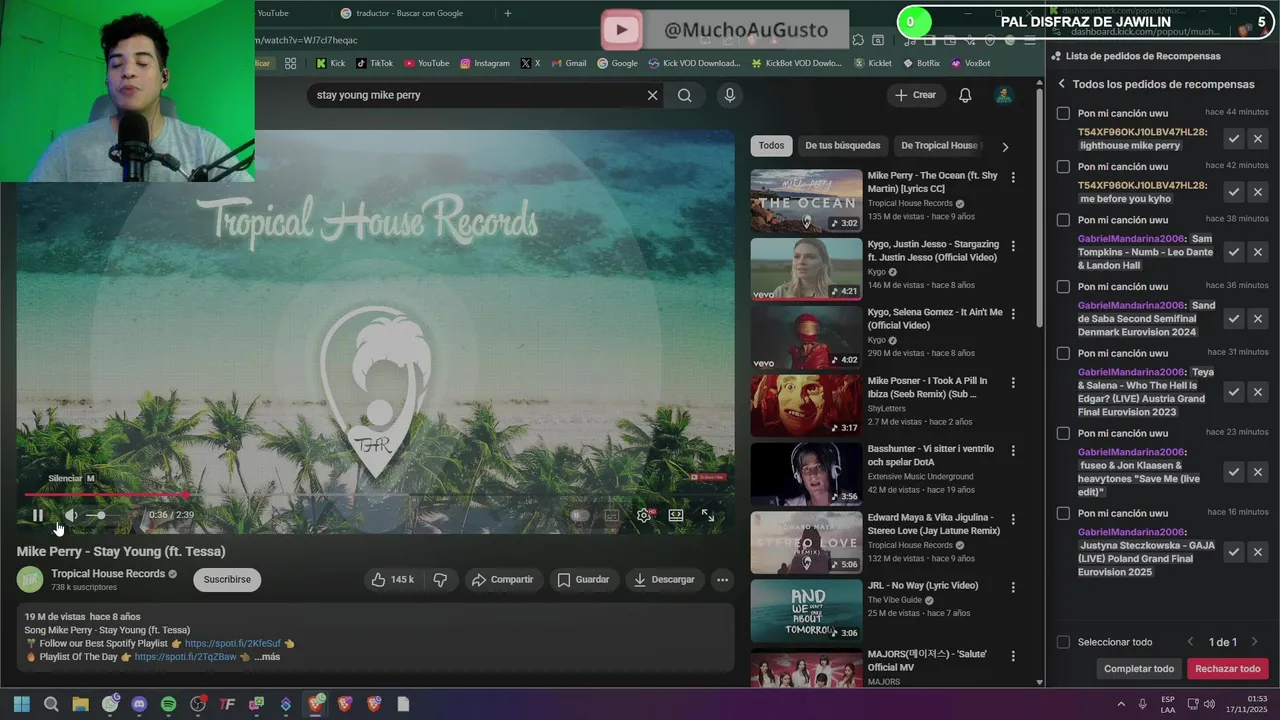Open the Gmail bookmark

[568, 63]
